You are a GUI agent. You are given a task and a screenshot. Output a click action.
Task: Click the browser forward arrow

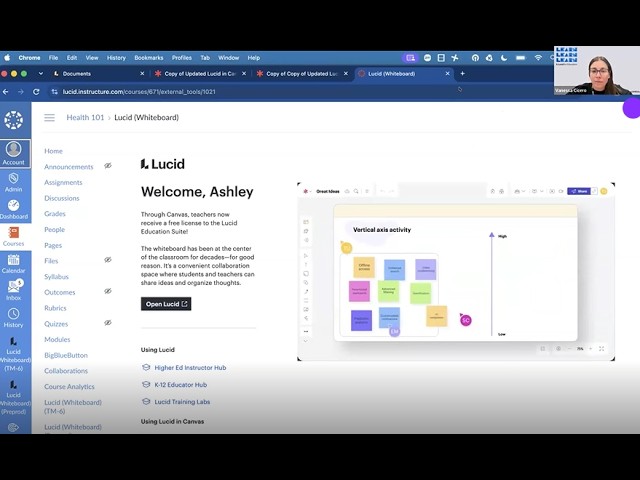point(21,92)
